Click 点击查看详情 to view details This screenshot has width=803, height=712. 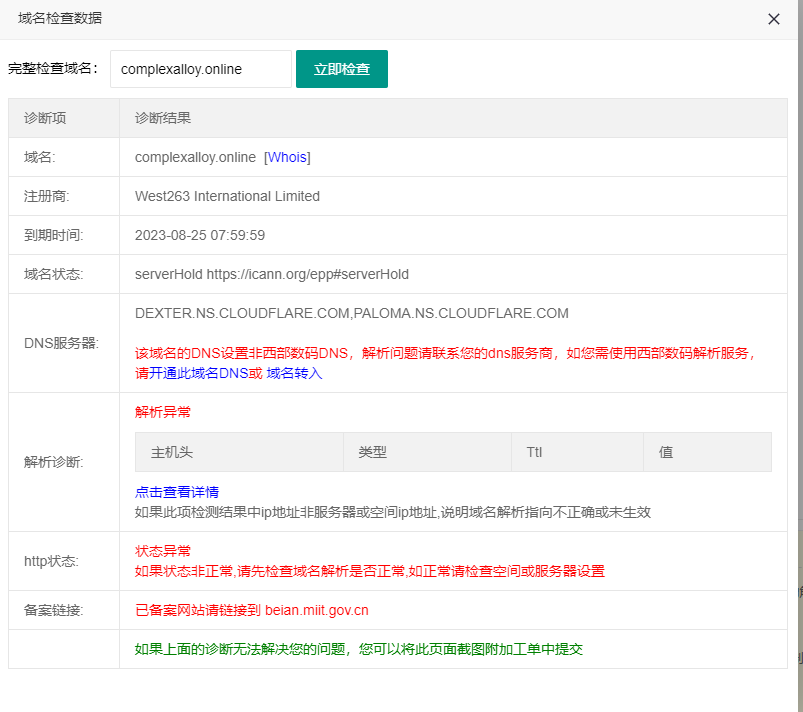pos(177,492)
